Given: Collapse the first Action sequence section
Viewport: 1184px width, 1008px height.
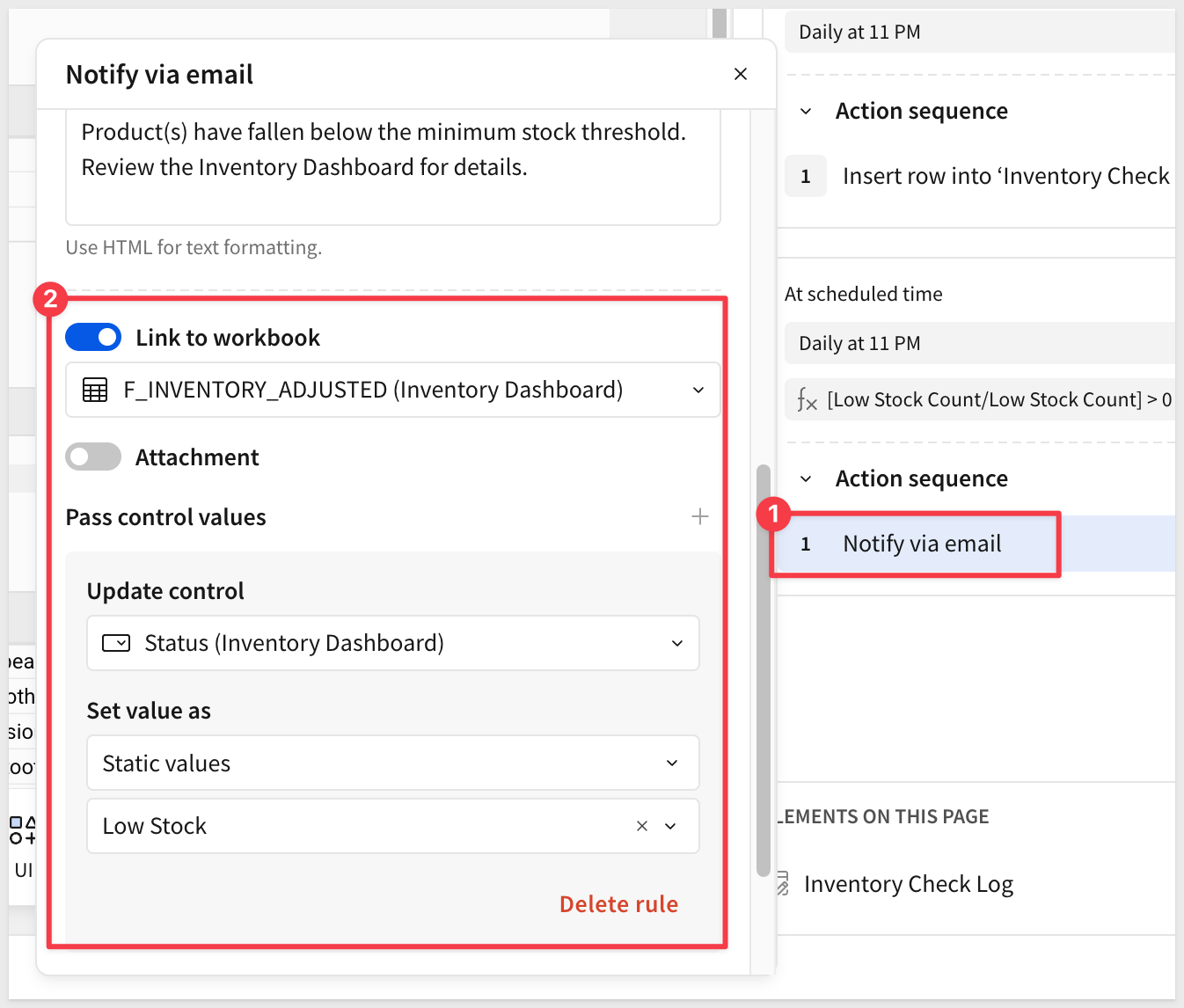Looking at the screenshot, I should tap(806, 111).
